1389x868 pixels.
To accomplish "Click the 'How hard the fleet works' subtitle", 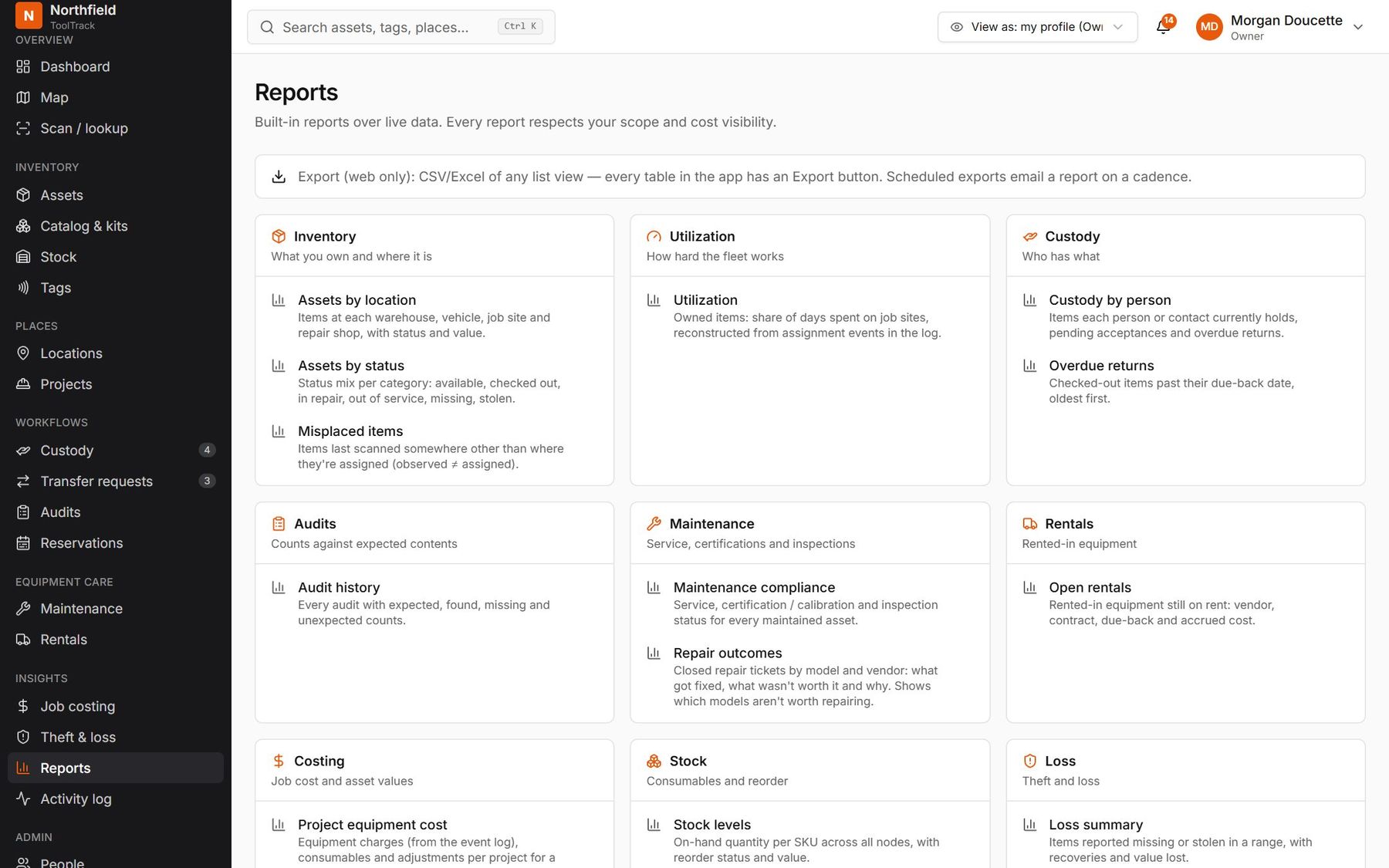I will (x=715, y=256).
